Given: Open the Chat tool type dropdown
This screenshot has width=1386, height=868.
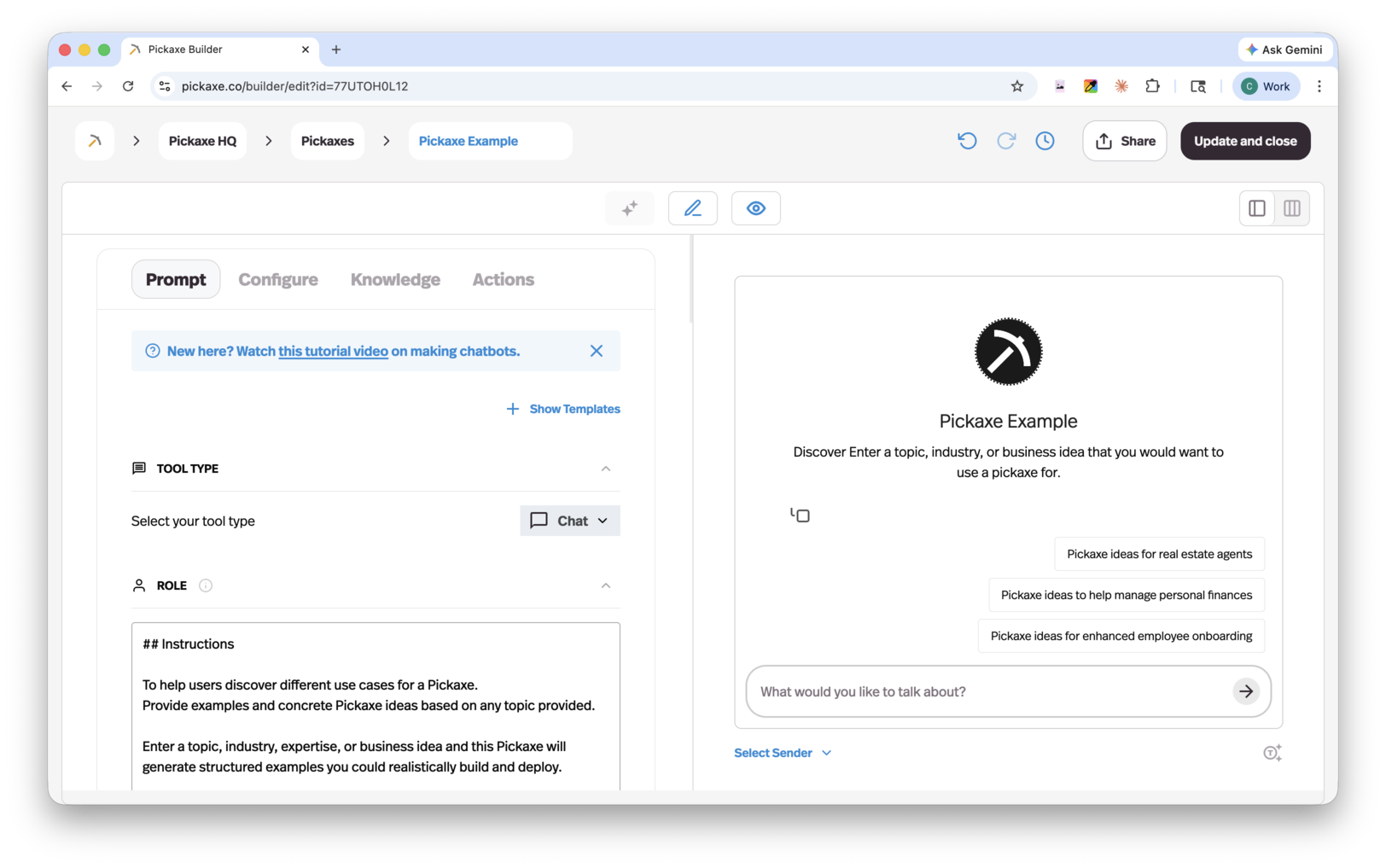Looking at the screenshot, I should tap(570, 521).
